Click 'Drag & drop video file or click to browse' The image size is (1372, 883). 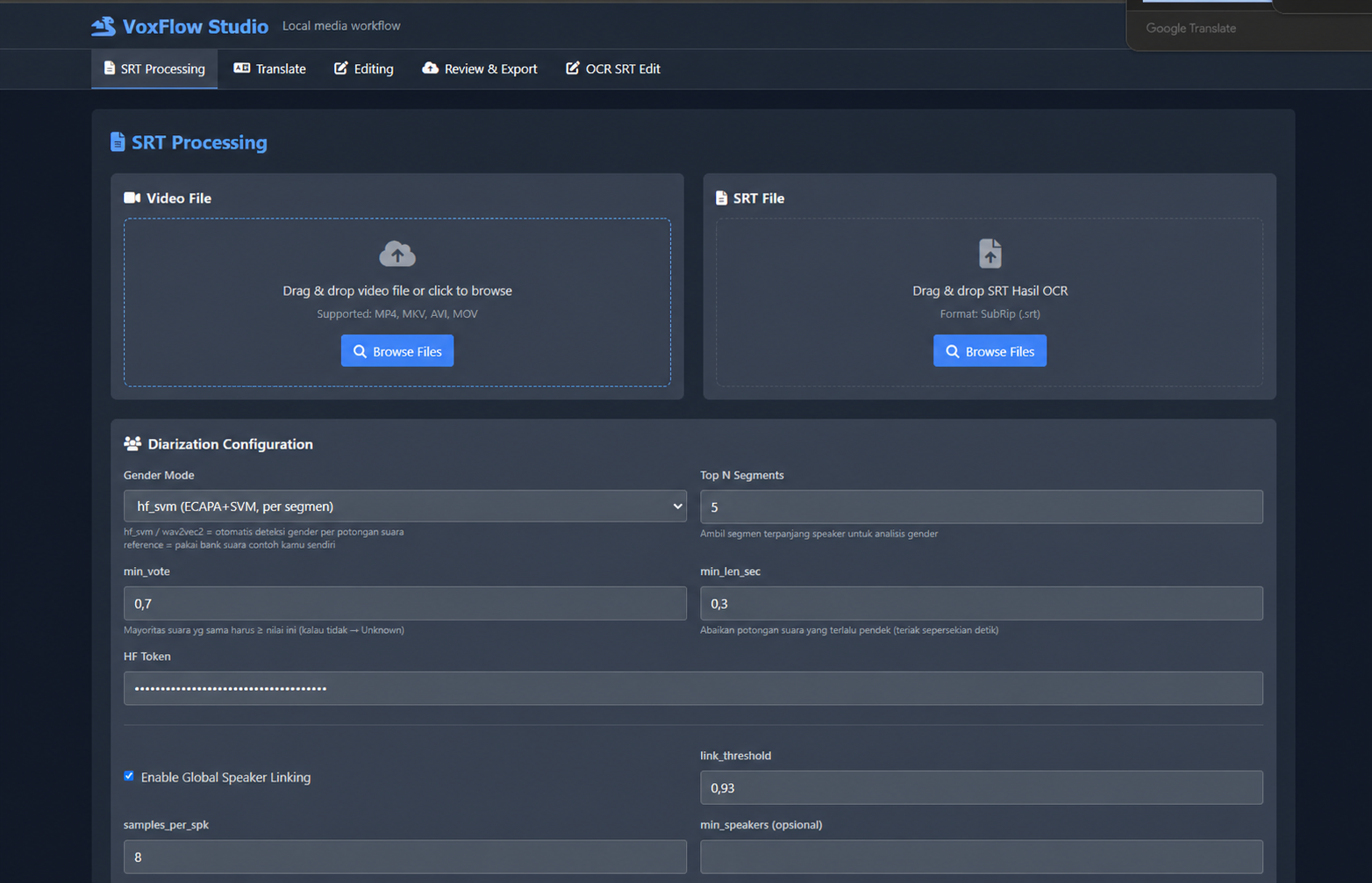397,291
